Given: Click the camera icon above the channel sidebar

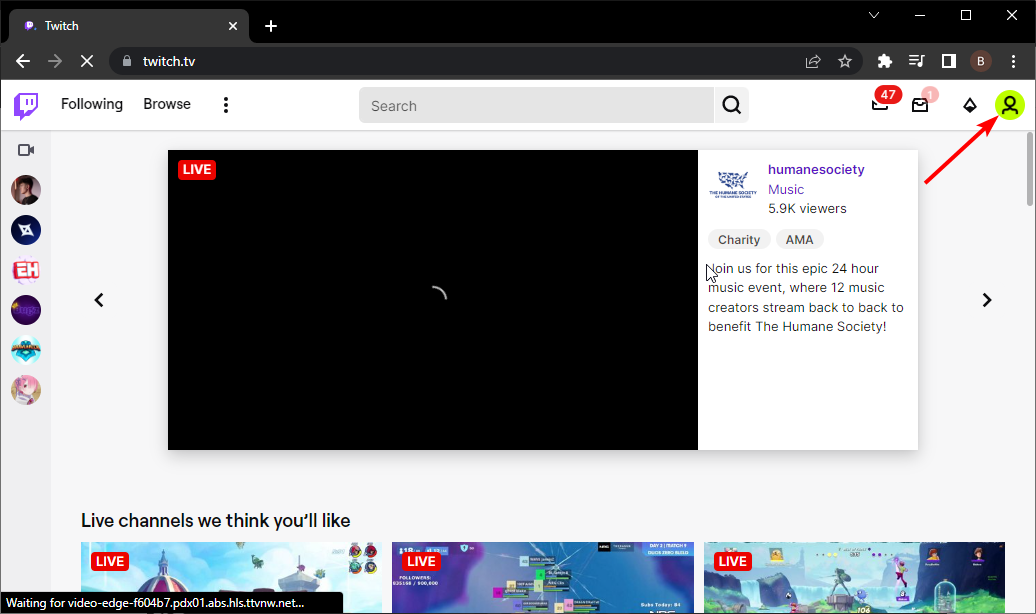Looking at the screenshot, I should [26, 149].
